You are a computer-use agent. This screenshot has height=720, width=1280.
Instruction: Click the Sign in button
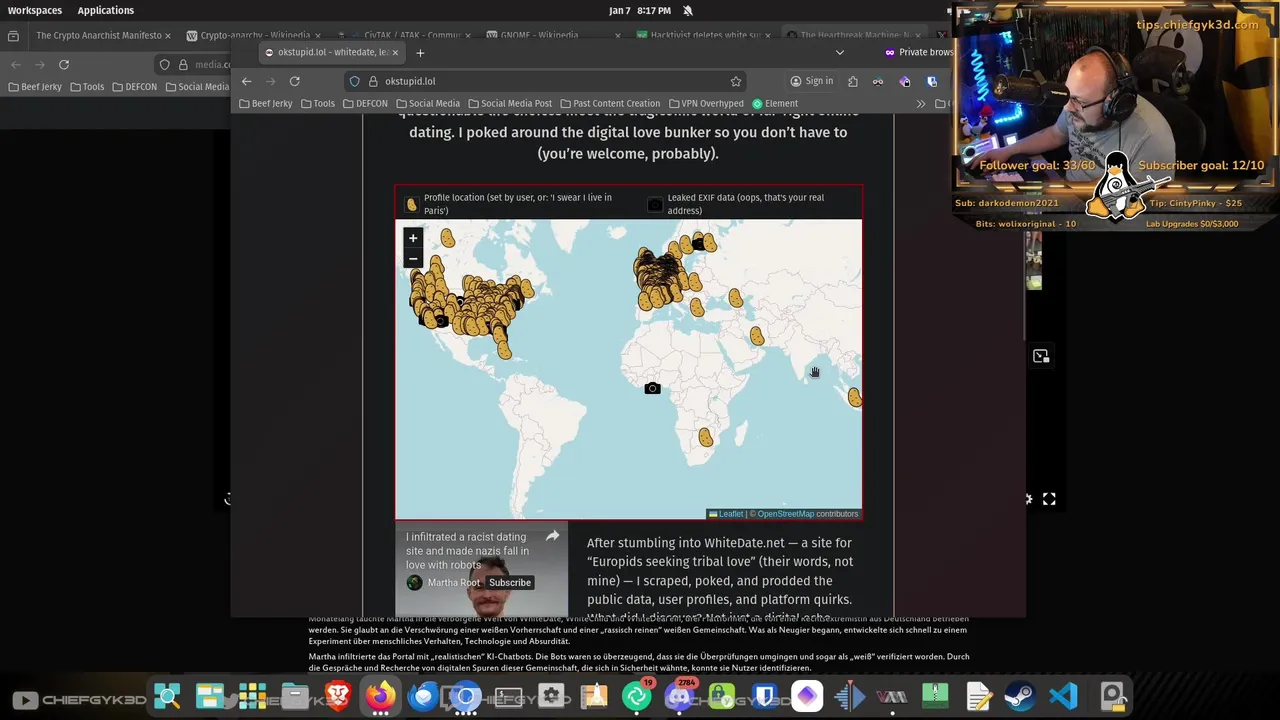(x=811, y=81)
